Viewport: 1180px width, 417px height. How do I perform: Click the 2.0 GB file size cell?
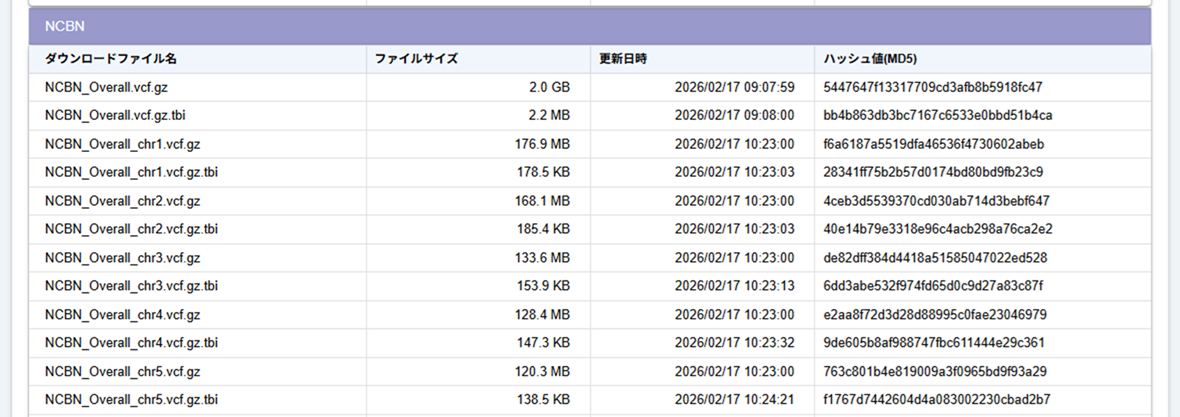click(549, 87)
